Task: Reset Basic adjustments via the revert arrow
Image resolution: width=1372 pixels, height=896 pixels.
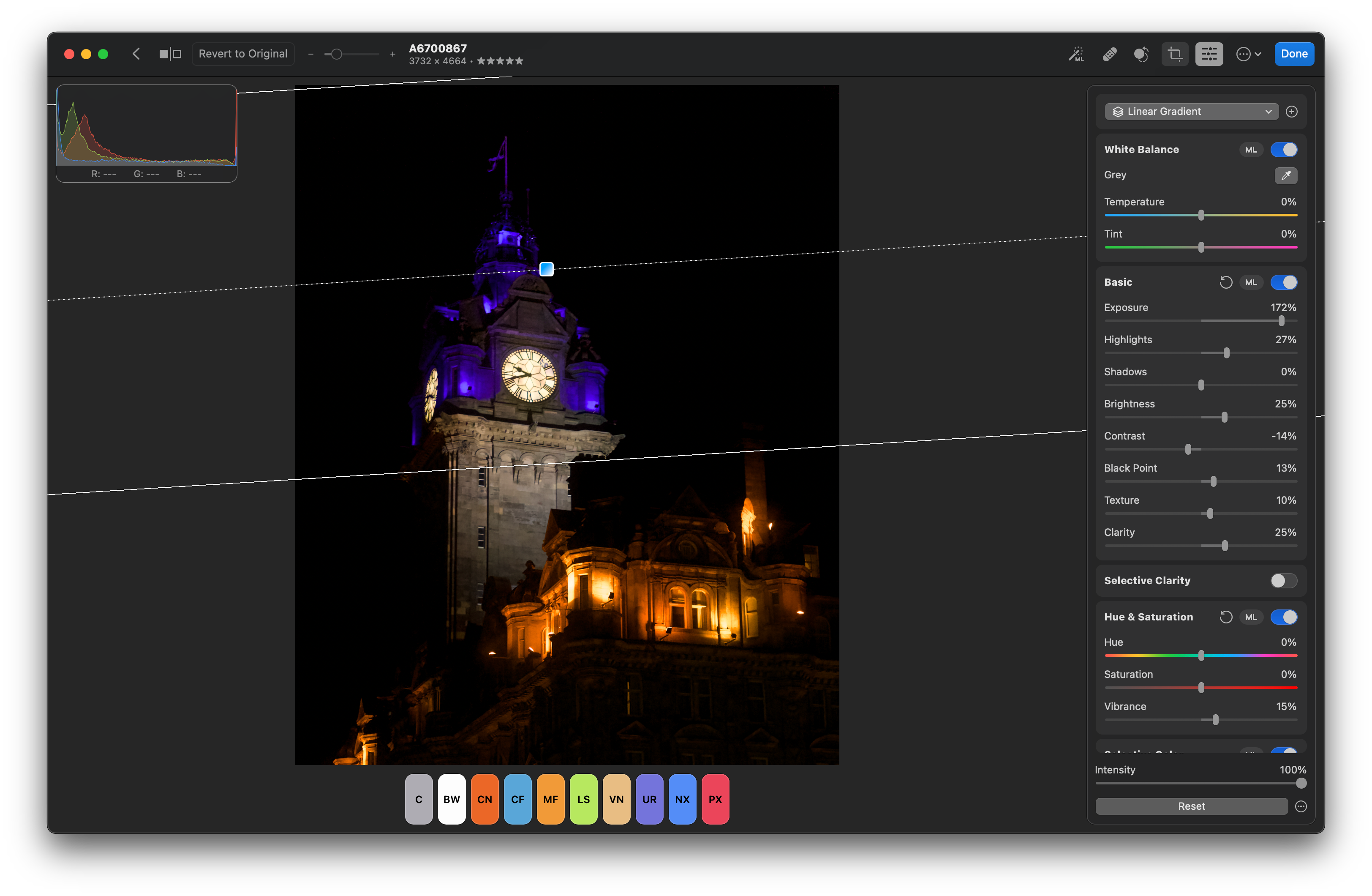Action: [1227, 282]
